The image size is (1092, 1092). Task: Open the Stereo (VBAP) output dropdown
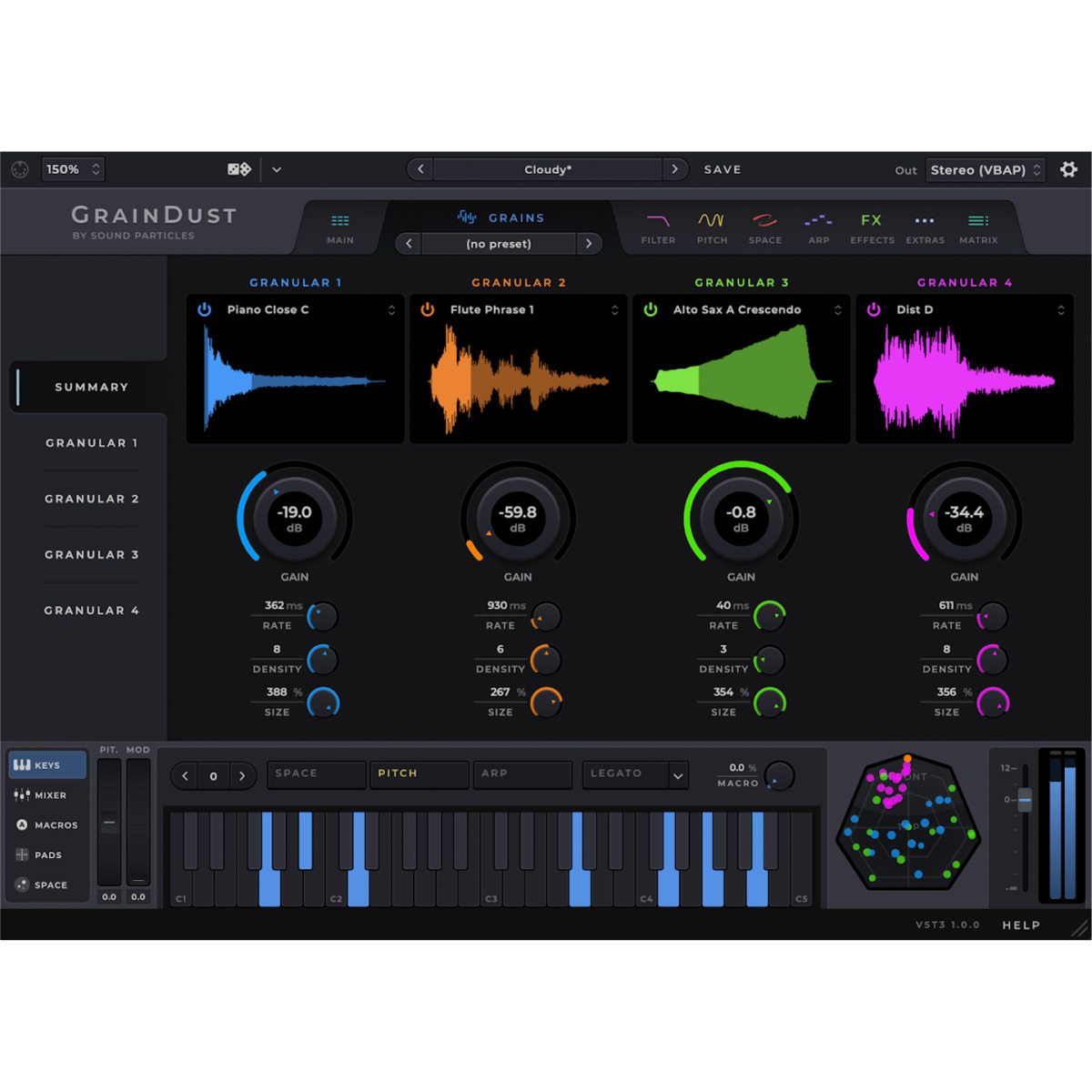pyautogui.click(x=985, y=170)
